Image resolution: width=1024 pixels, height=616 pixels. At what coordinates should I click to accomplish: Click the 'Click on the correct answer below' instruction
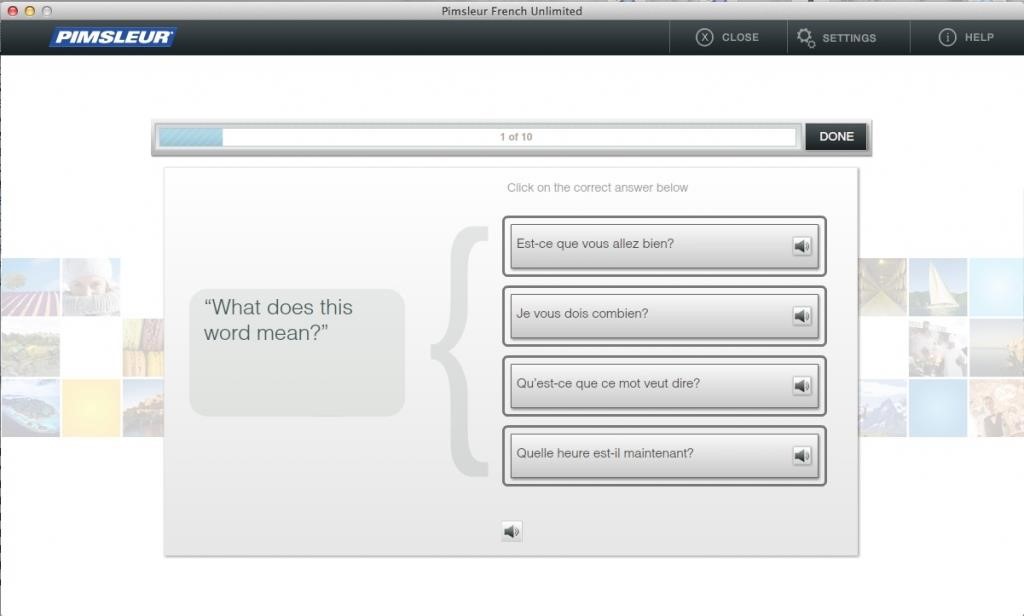pos(597,187)
